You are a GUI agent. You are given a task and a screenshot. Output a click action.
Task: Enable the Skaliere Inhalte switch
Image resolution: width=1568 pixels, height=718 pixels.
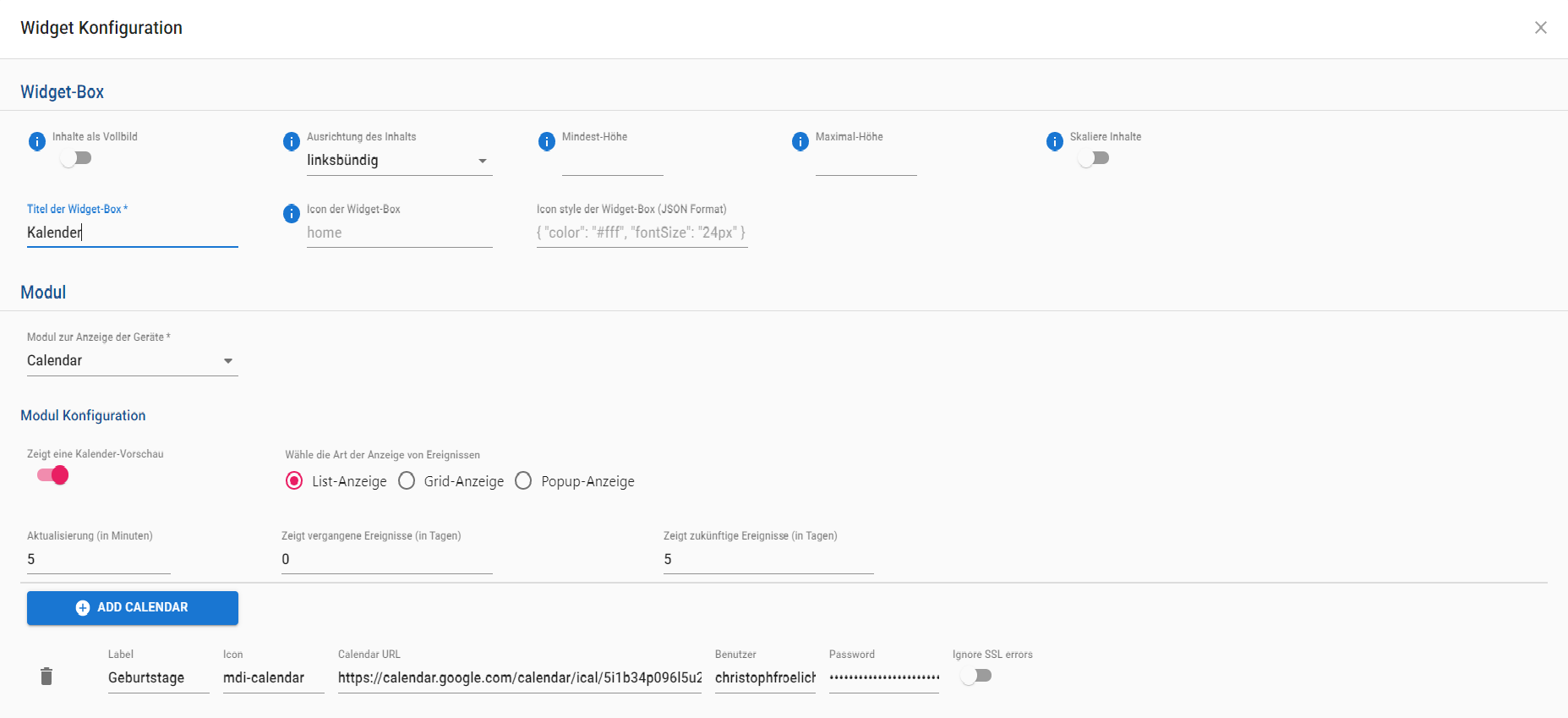pos(1094,158)
